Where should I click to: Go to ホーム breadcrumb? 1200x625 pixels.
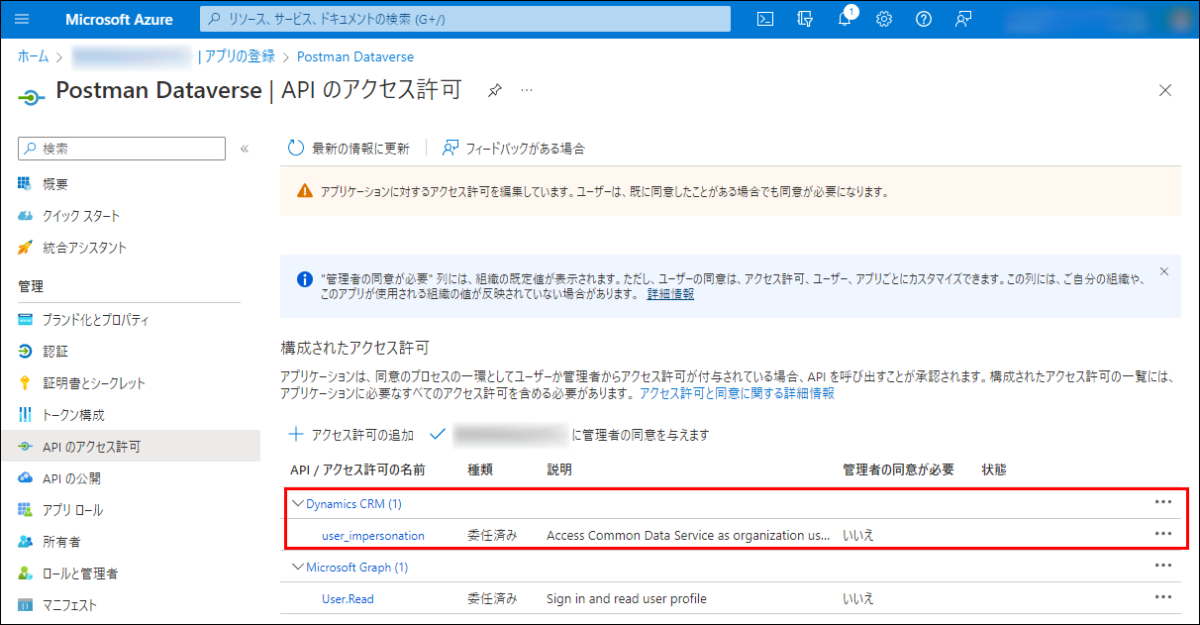click(x=33, y=57)
